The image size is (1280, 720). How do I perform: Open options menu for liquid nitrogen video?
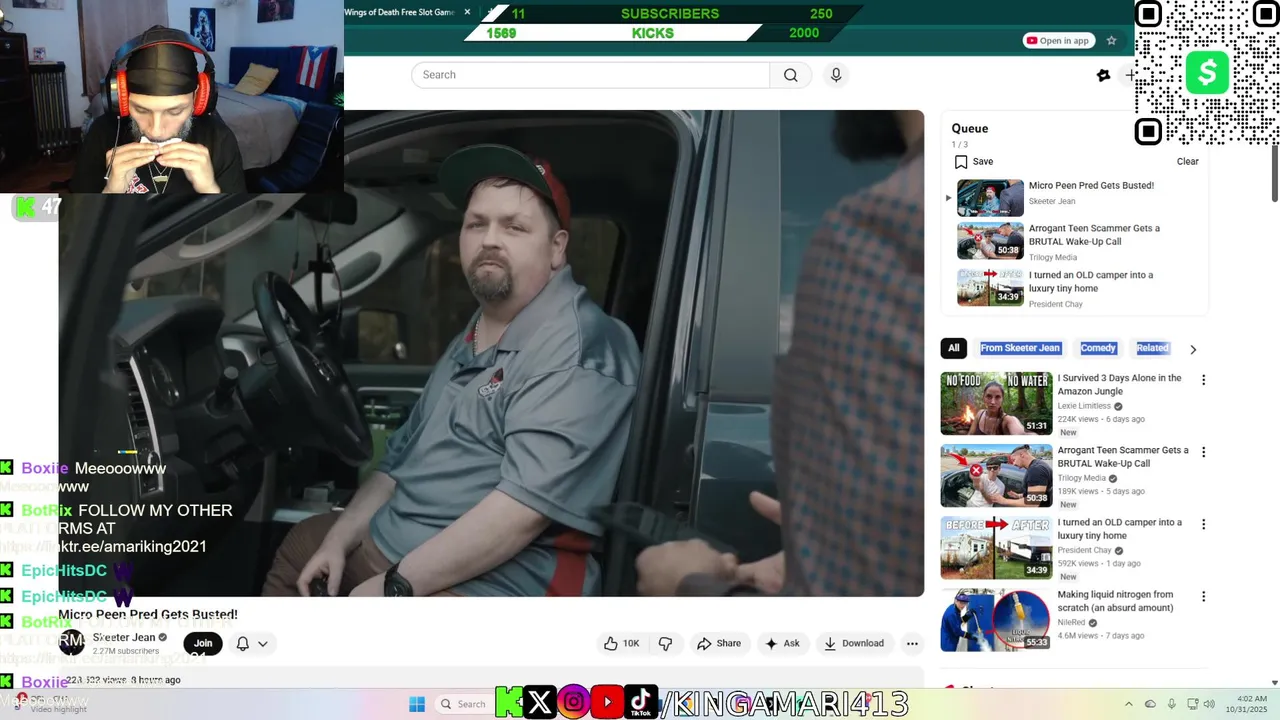click(x=1203, y=596)
